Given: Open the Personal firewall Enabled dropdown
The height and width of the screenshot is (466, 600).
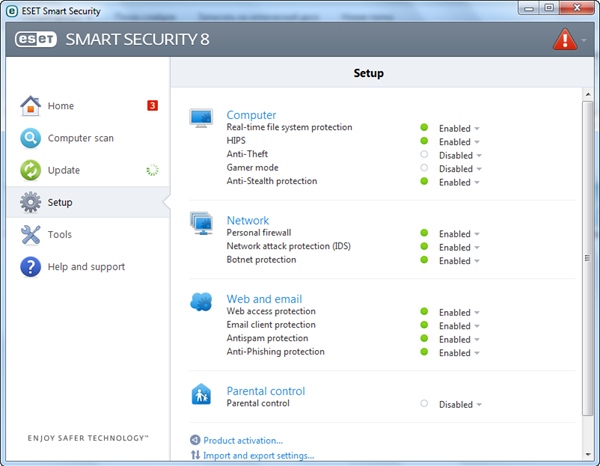Looking at the screenshot, I should [x=459, y=234].
